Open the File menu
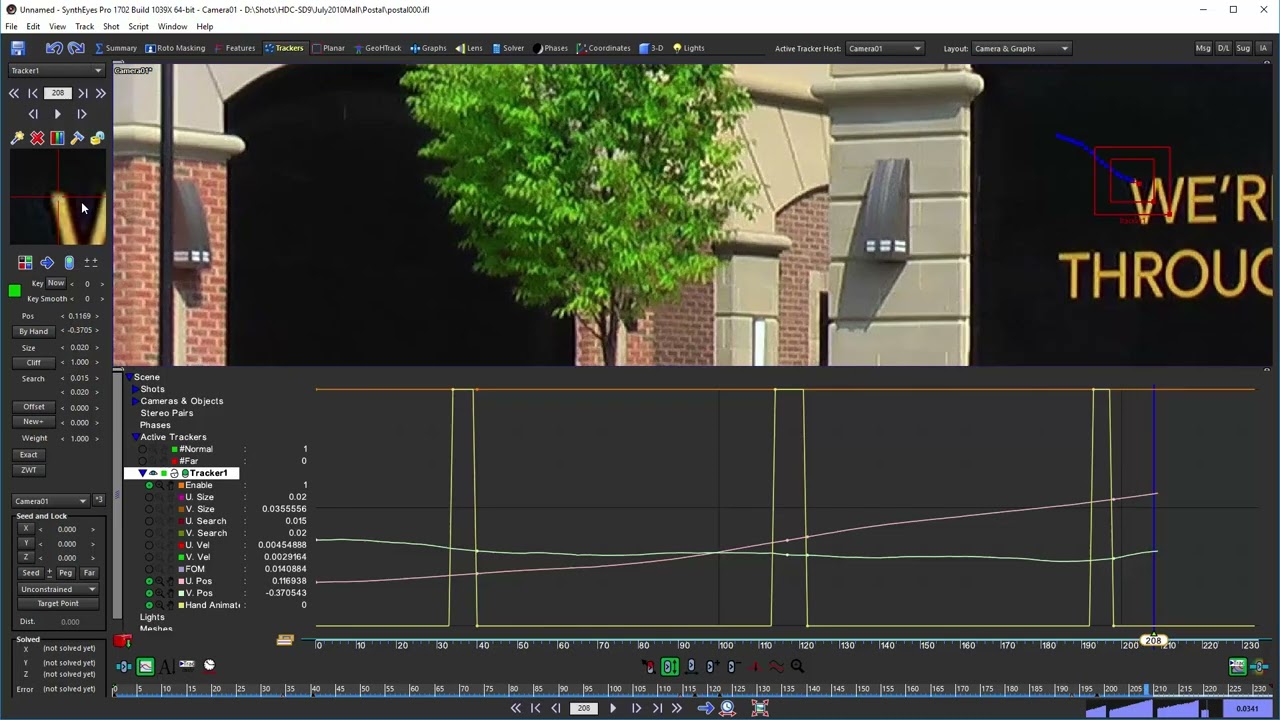 pyautogui.click(x=11, y=27)
